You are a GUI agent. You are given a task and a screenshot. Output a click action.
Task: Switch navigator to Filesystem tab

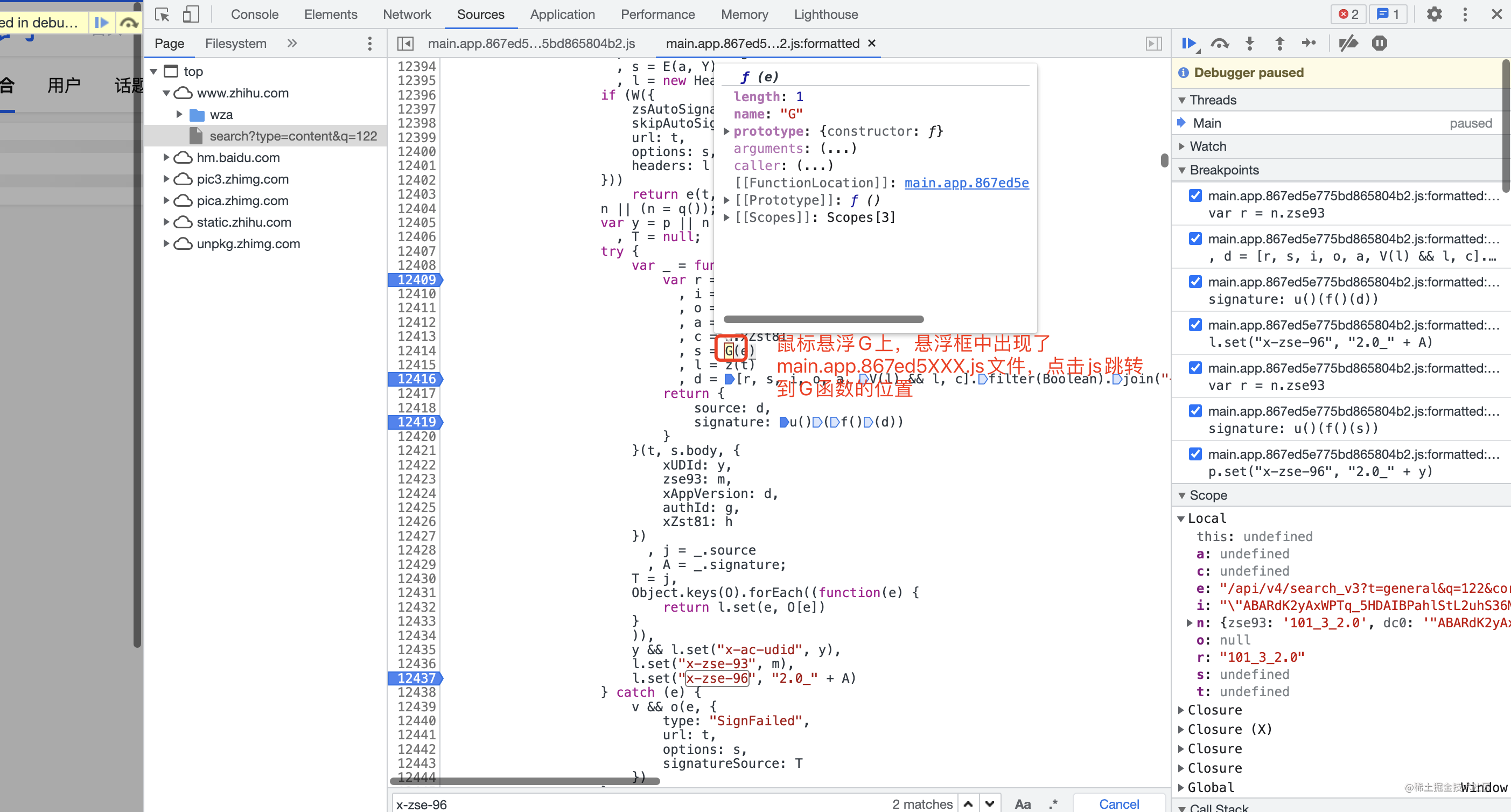(x=235, y=44)
